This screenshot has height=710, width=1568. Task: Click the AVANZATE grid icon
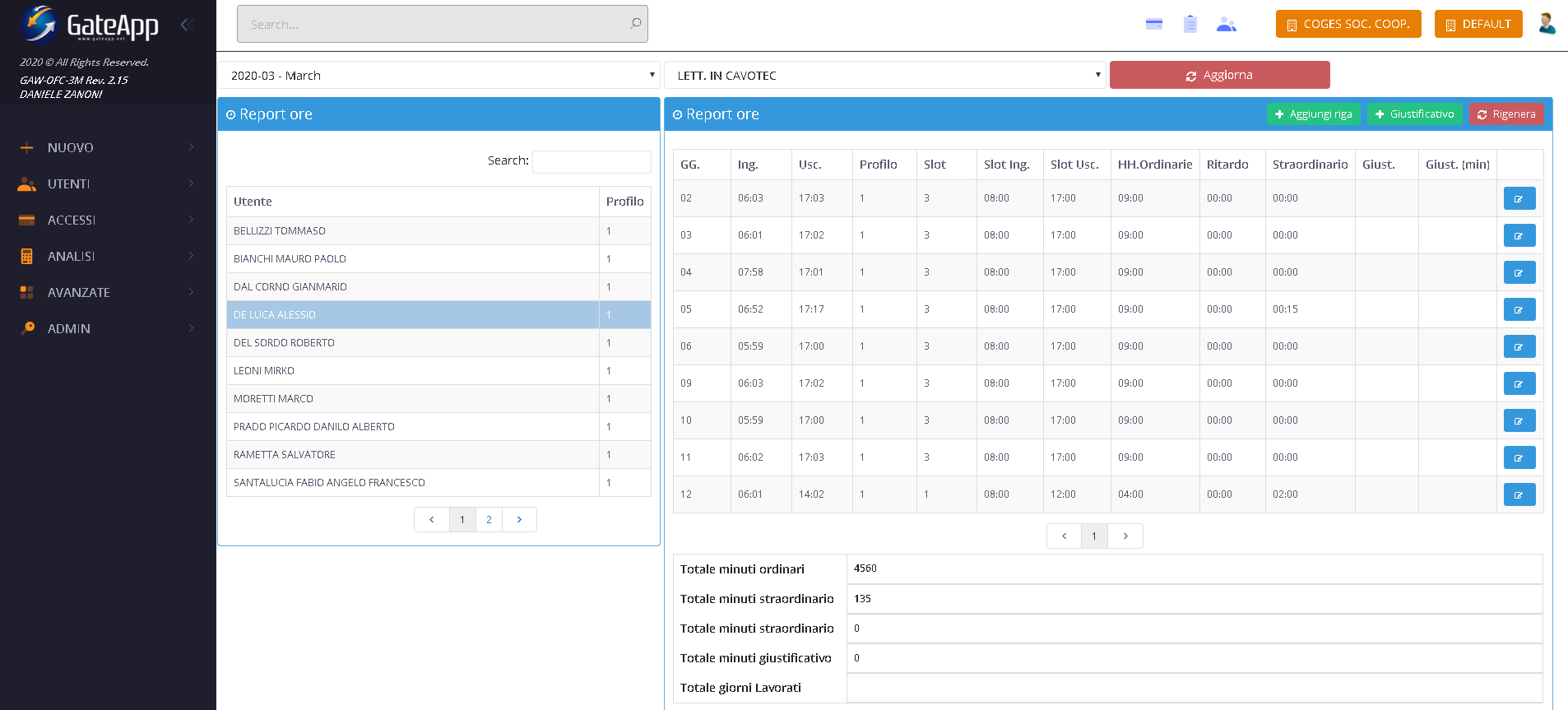pos(26,293)
